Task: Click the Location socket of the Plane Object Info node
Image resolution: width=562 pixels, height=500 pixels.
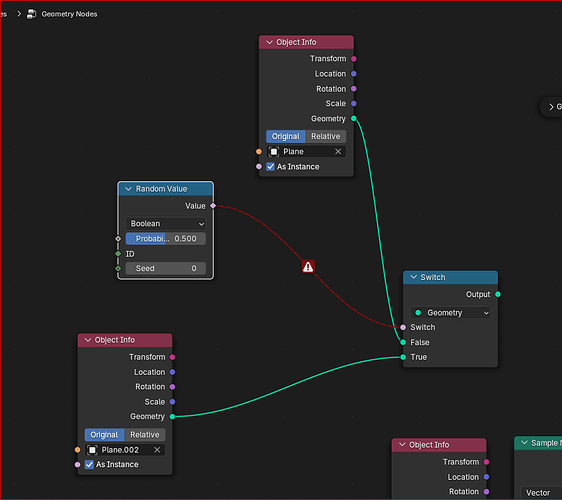Action: [x=354, y=74]
